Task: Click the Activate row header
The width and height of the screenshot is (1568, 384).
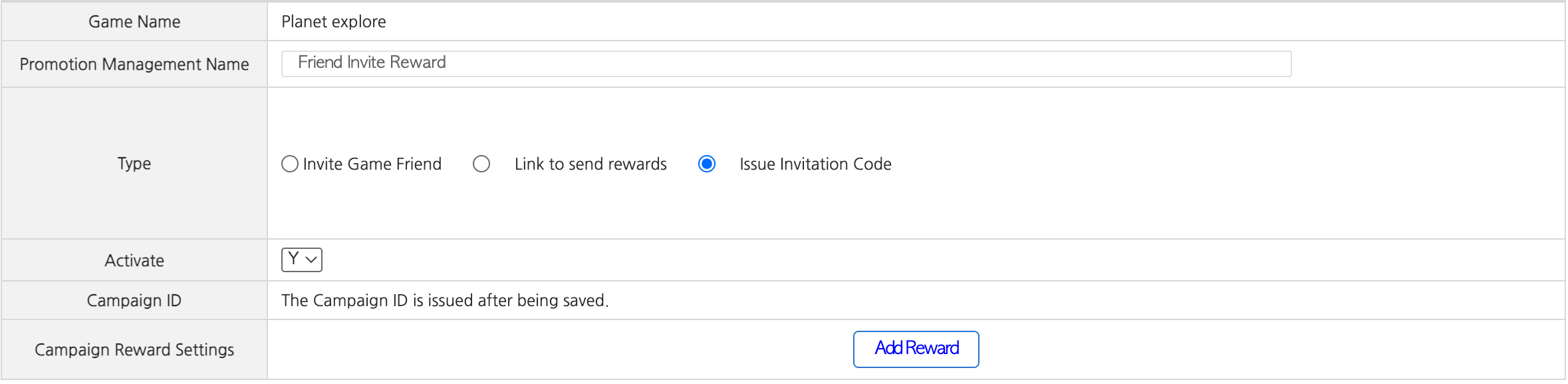Action: (134, 261)
